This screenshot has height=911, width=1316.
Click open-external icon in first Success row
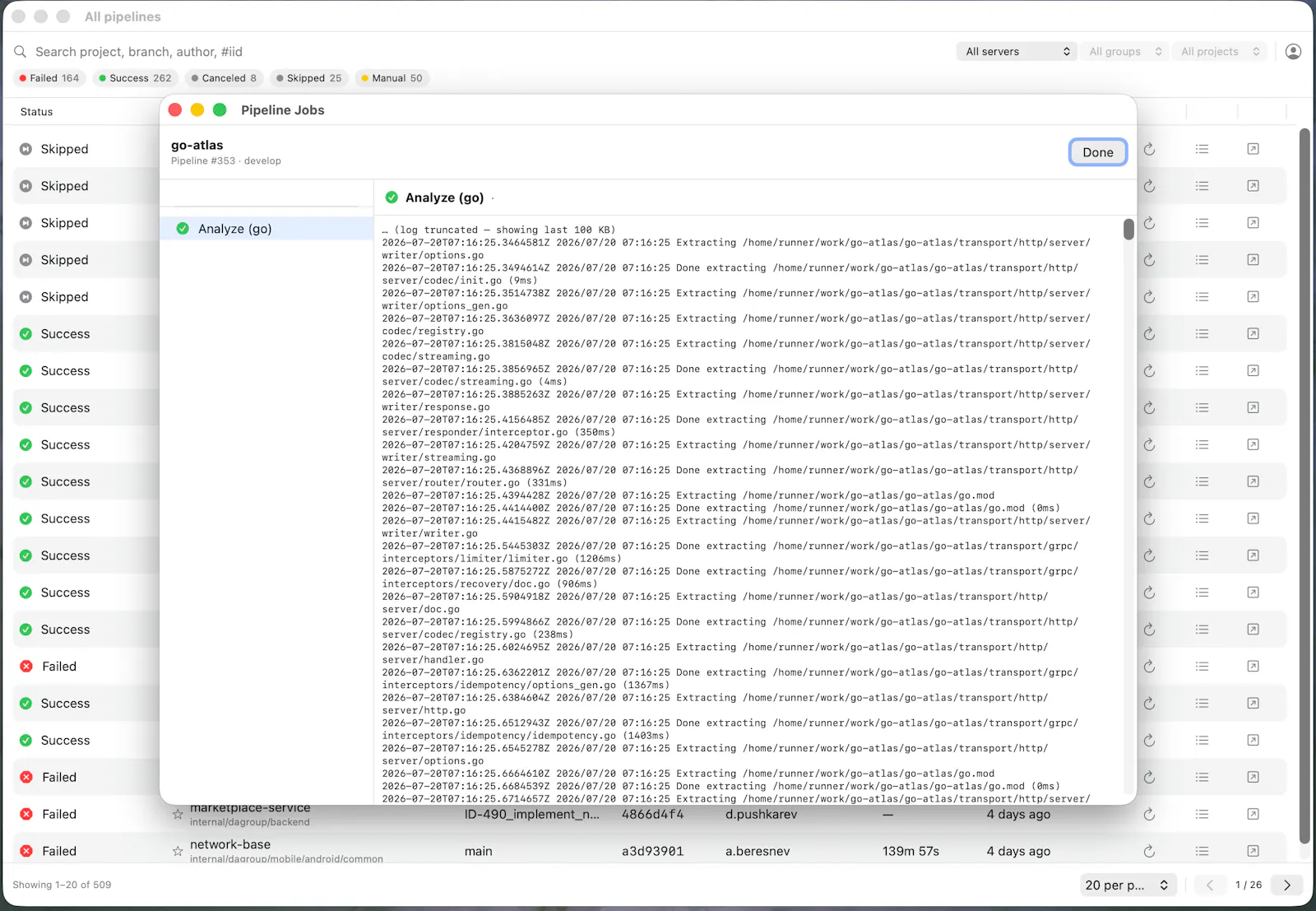point(1253,334)
